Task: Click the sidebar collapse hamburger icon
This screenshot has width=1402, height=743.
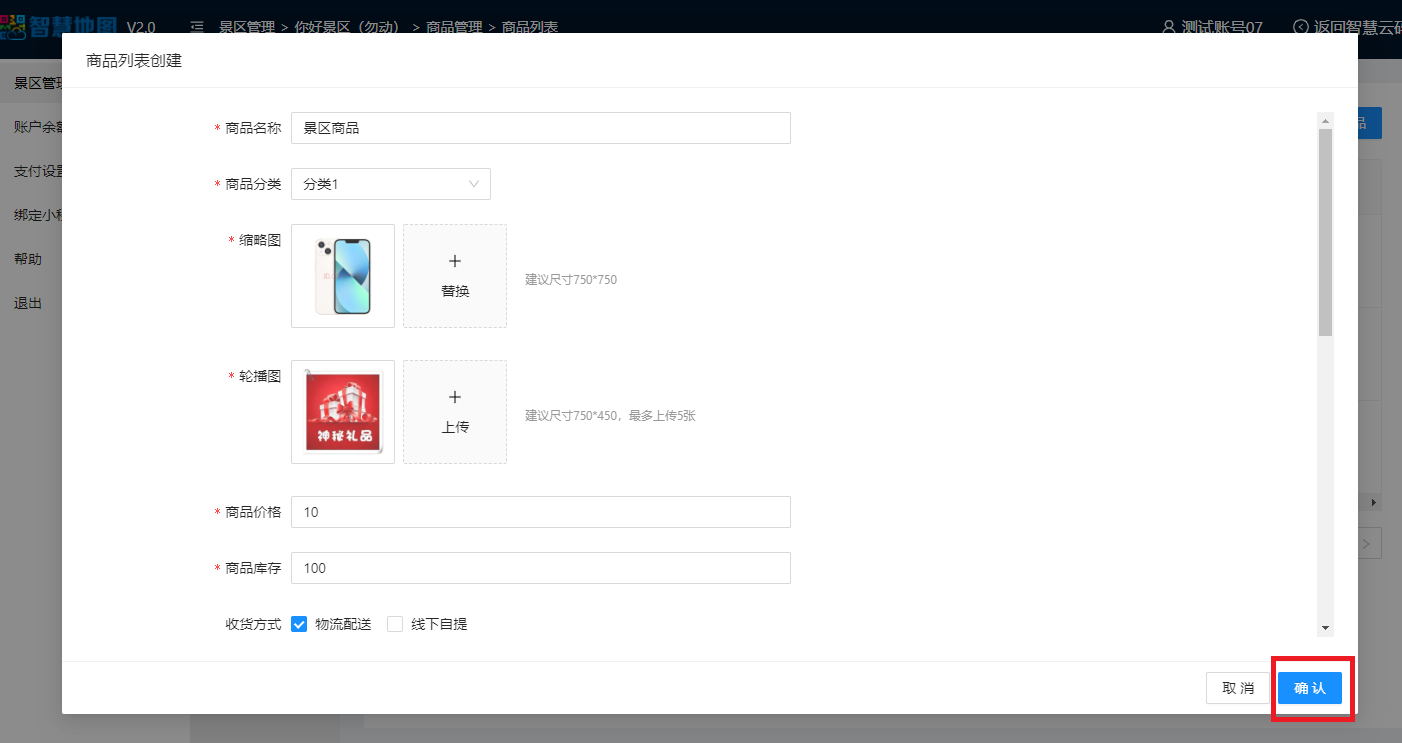Action: (197, 27)
